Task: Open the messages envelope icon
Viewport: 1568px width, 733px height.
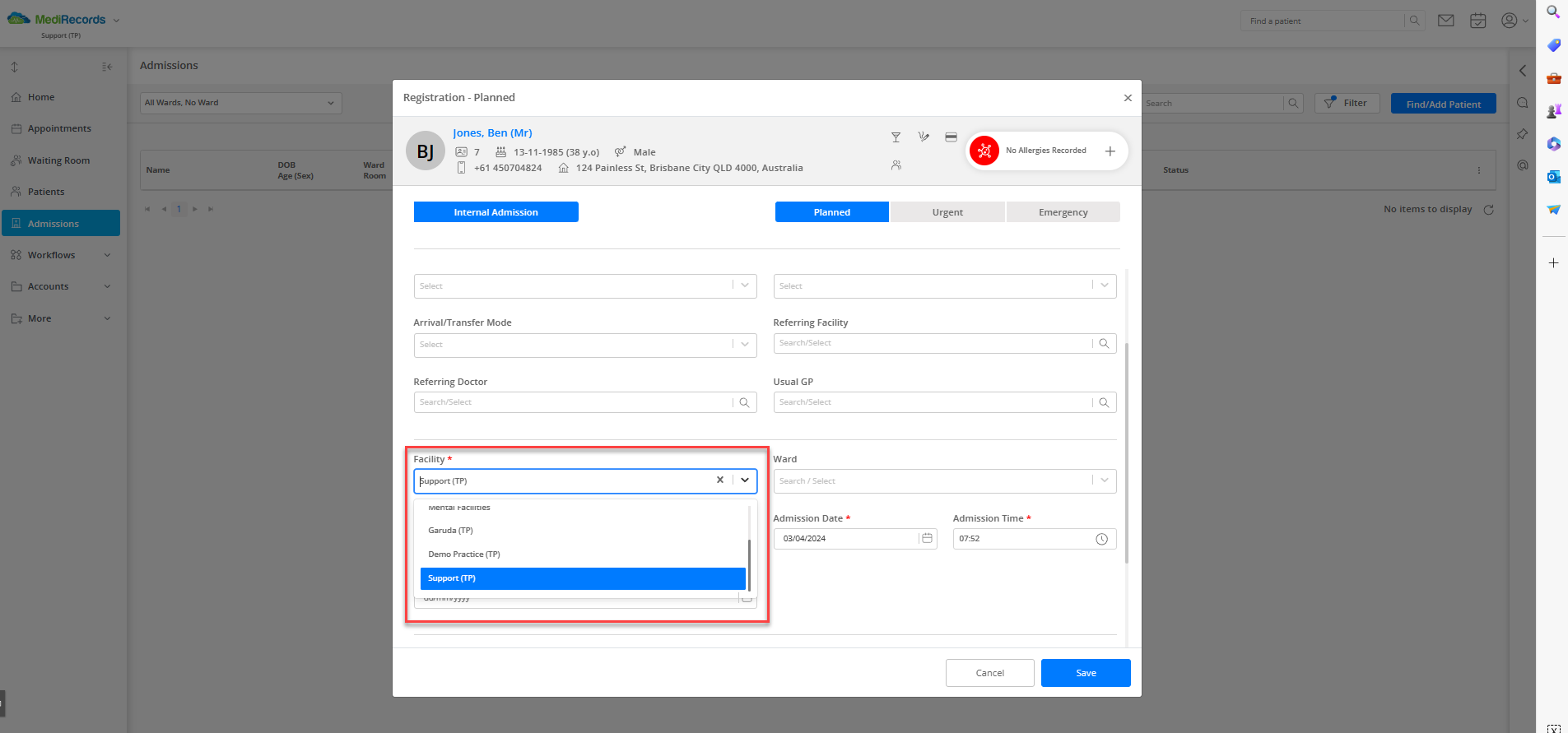Action: (1446, 21)
